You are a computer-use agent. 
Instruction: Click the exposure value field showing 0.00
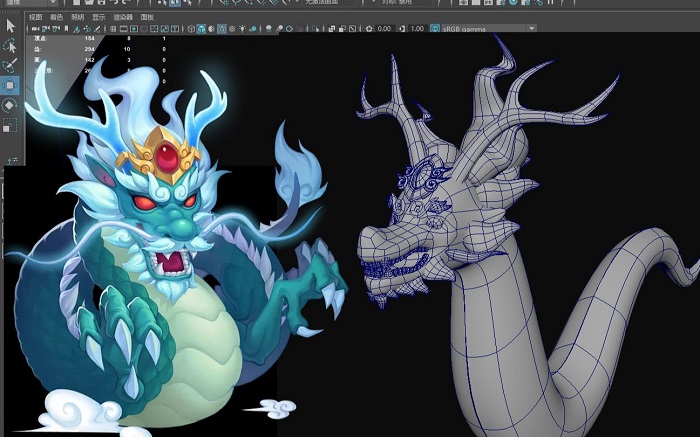click(384, 30)
